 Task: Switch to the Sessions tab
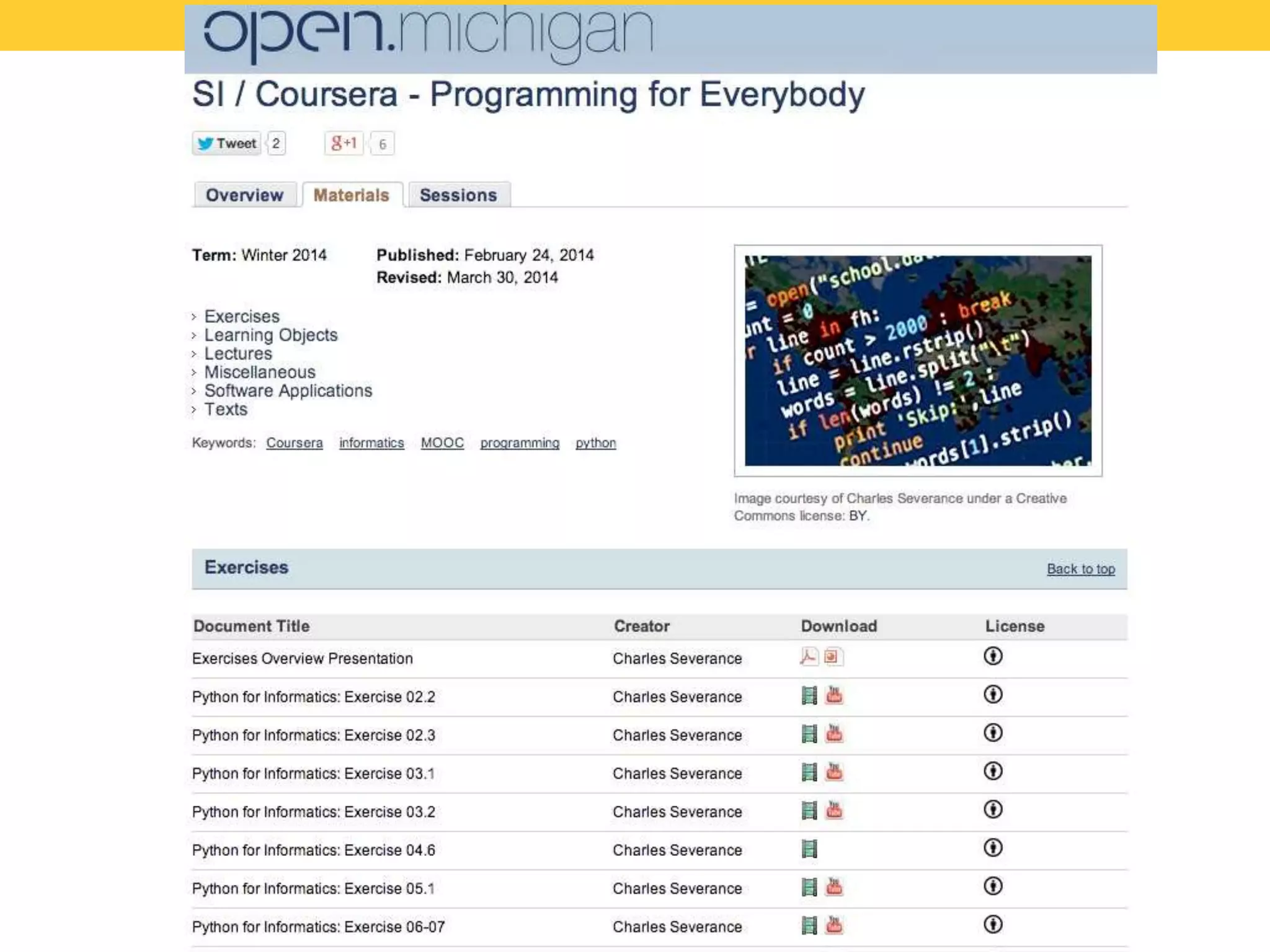point(458,195)
